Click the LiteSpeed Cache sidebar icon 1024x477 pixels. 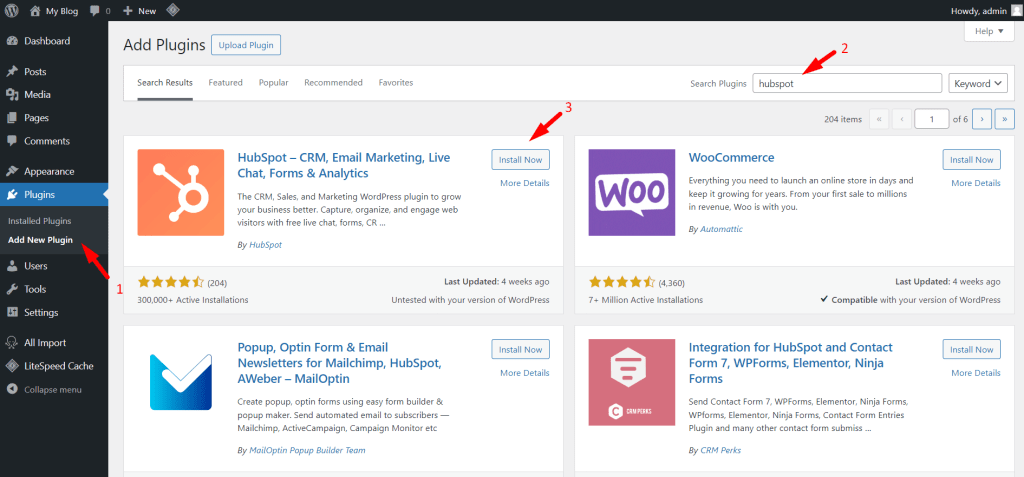click(x=12, y=366)
